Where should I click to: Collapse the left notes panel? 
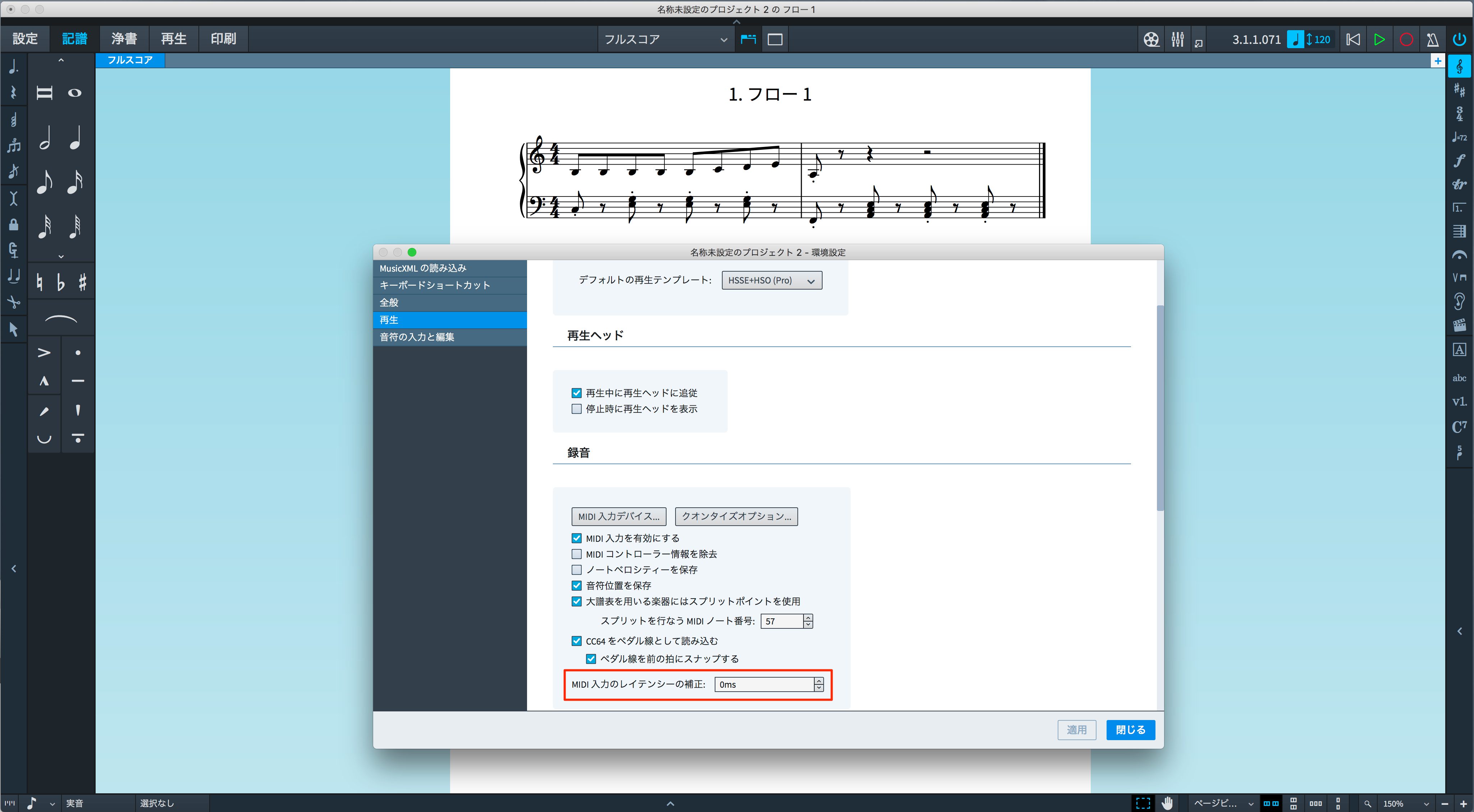click(14, 568)
